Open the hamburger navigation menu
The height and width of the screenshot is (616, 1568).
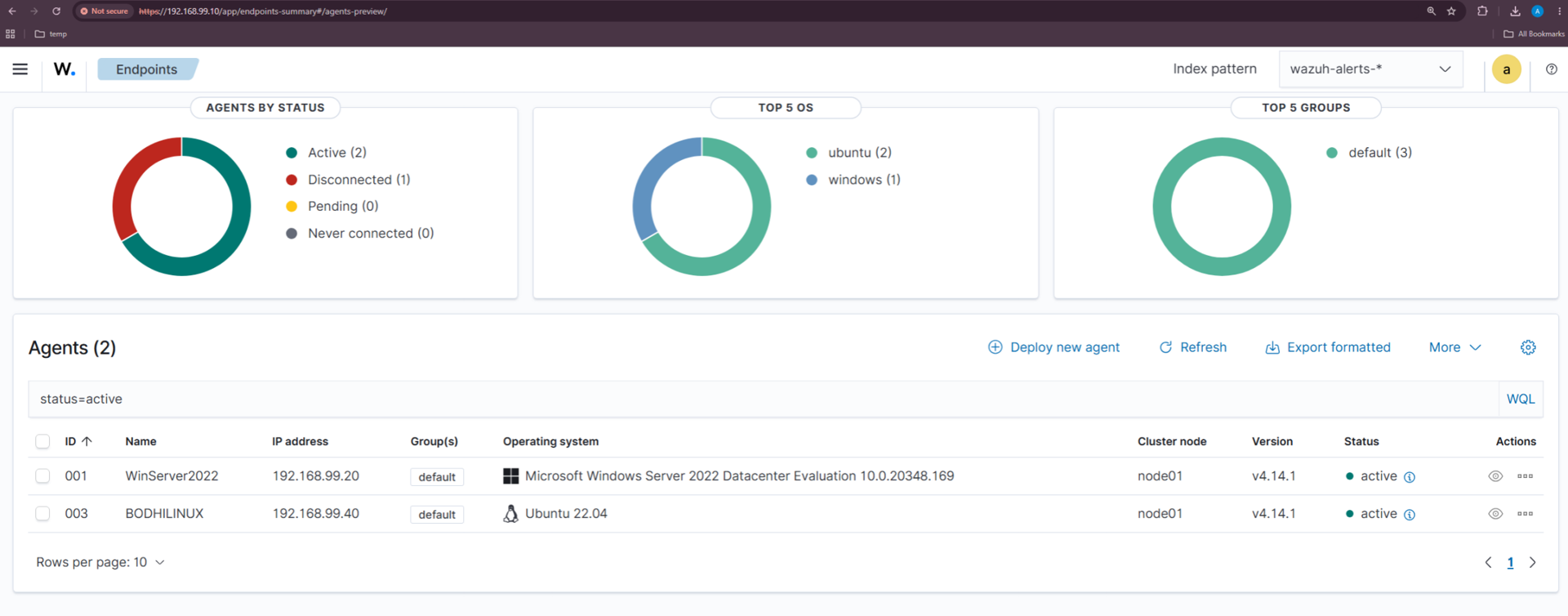(20, 69)
